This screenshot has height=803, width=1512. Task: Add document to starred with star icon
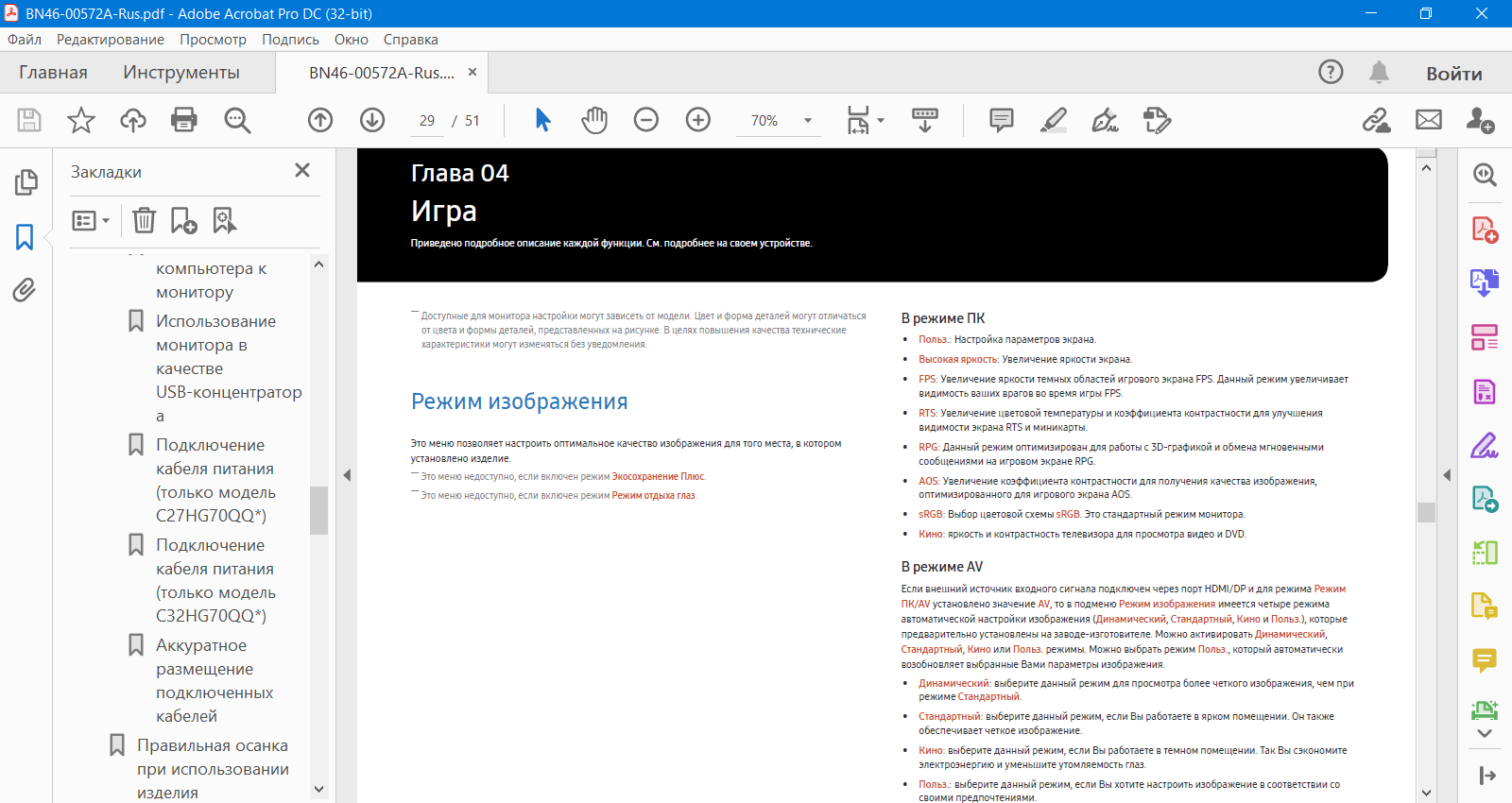[x=81, y=120]
